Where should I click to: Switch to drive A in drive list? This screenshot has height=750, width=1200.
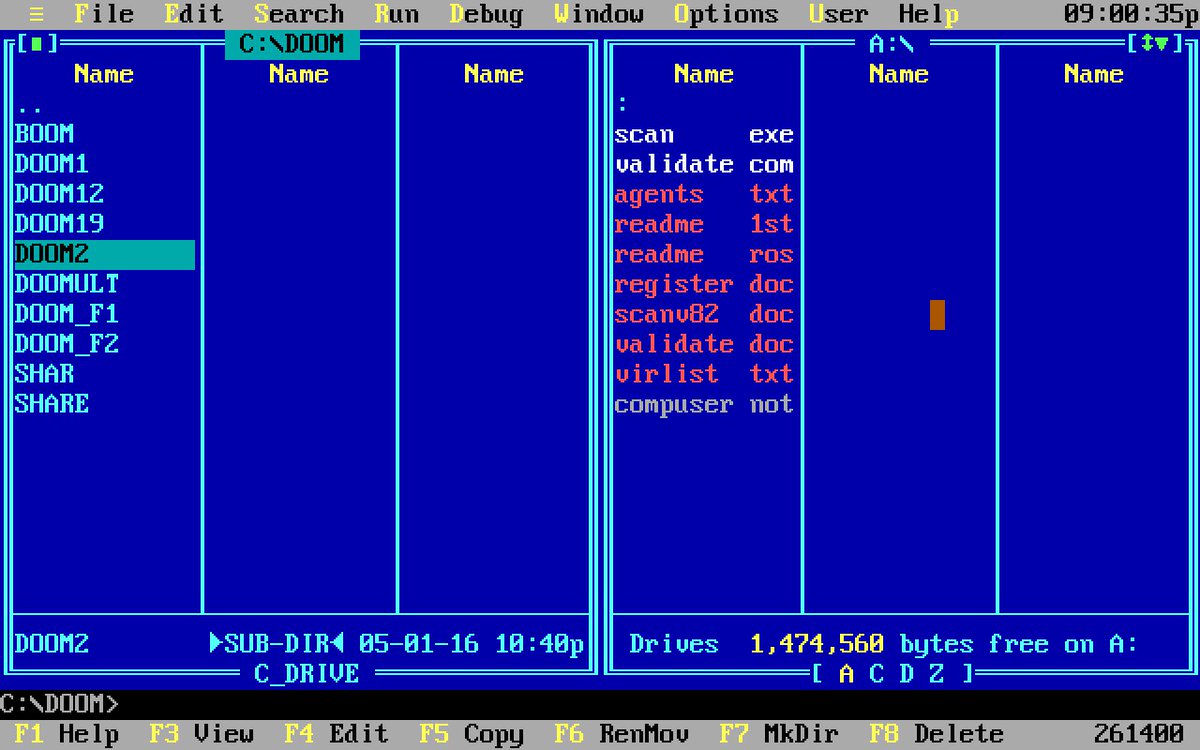[846, 674]
